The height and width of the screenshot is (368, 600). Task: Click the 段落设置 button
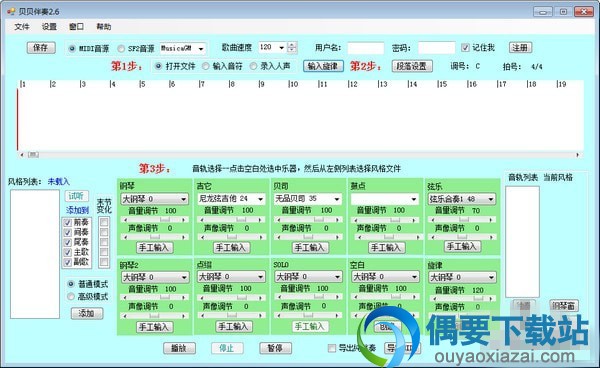(x=412, y=66)
